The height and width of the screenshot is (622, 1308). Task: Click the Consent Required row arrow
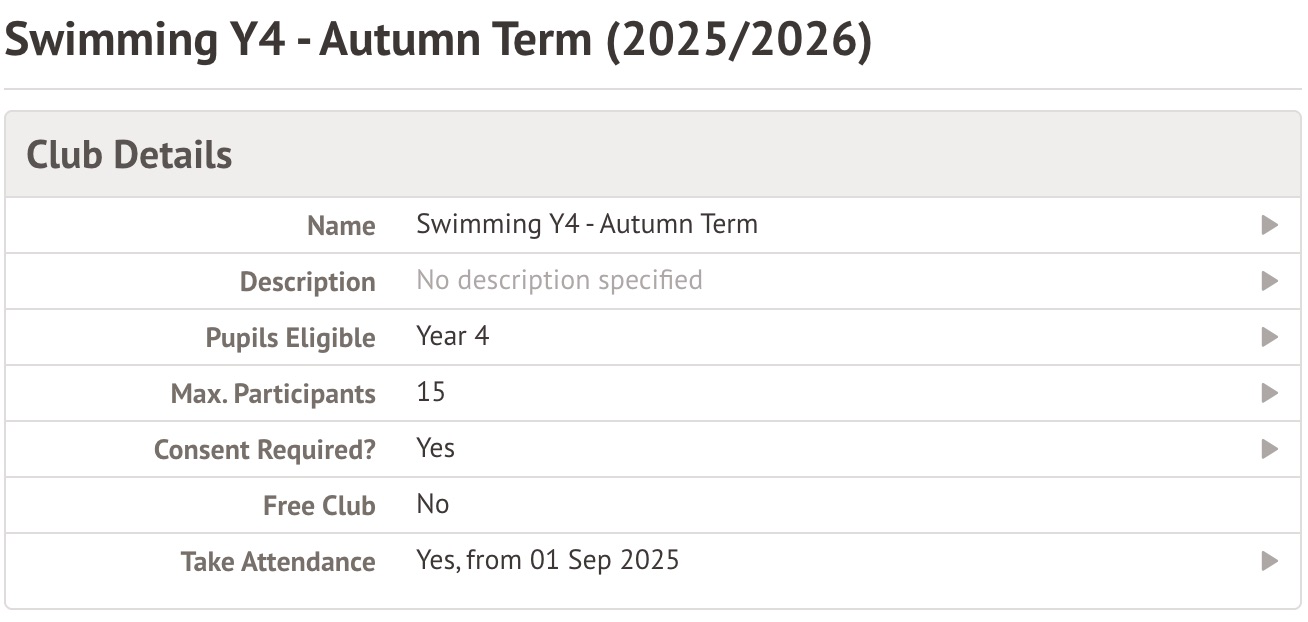(1270, 449)
